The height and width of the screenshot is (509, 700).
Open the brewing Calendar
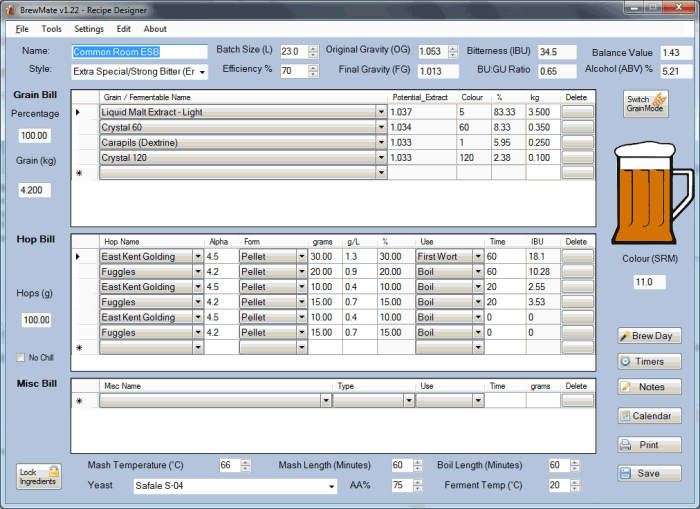tap(649, 416)
